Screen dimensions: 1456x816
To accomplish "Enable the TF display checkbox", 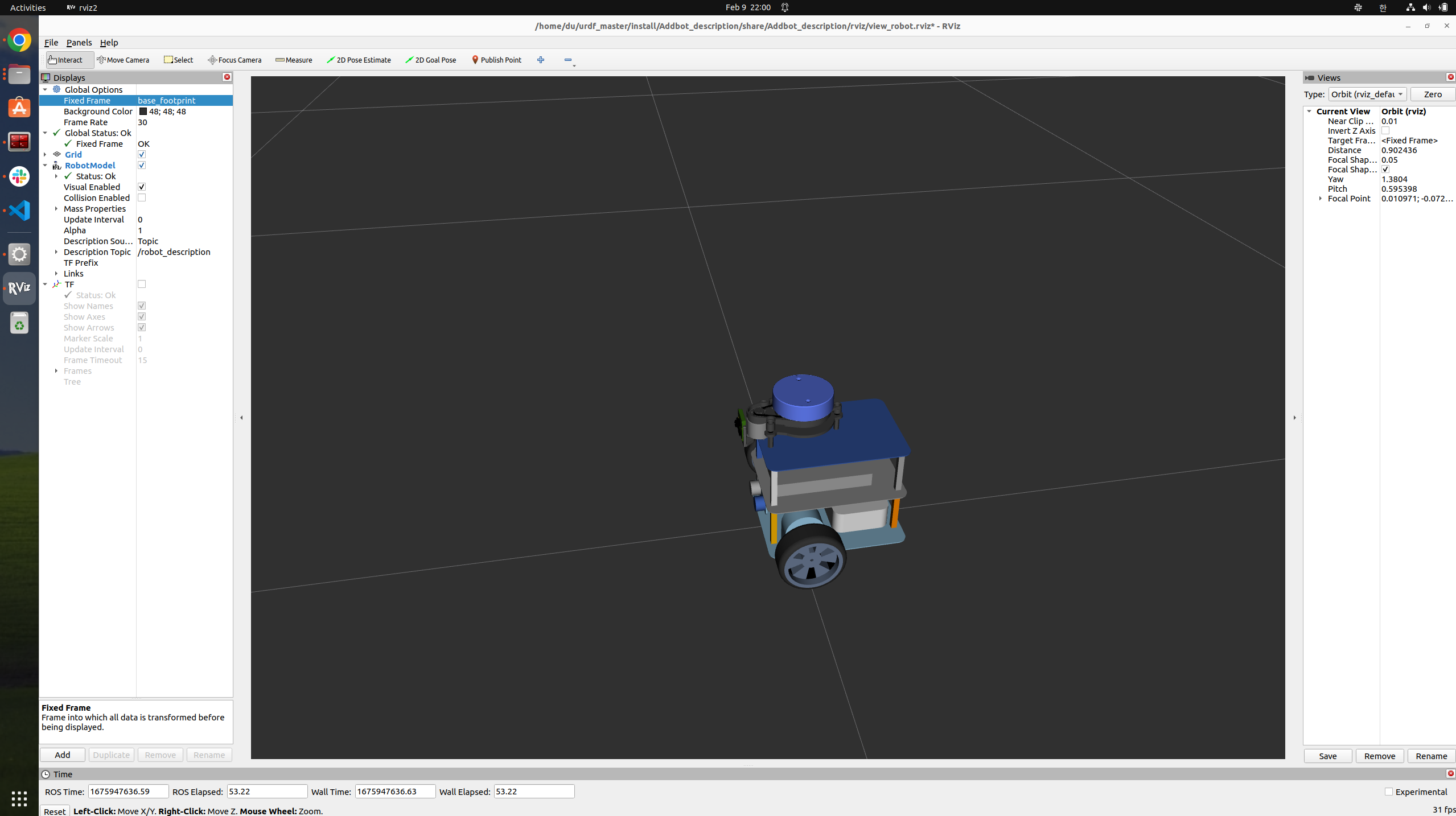I will 142,284.
